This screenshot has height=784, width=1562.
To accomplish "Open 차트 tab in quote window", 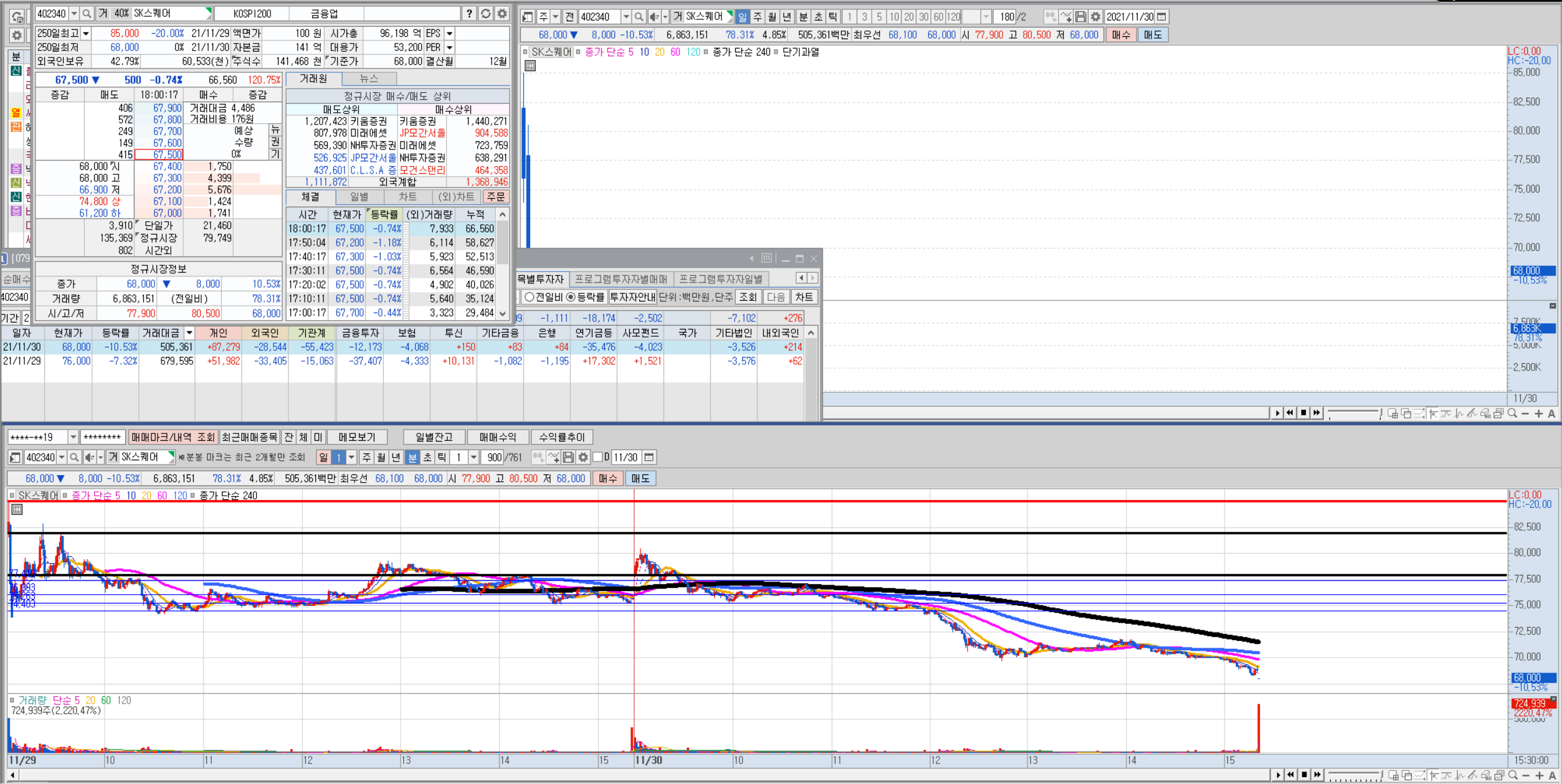I will point(407,197).
